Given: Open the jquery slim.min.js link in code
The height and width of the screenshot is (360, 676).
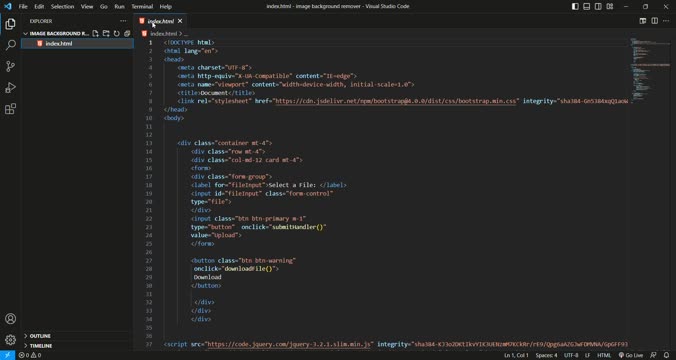Looking at the screenshot, I should coord(289,344).
